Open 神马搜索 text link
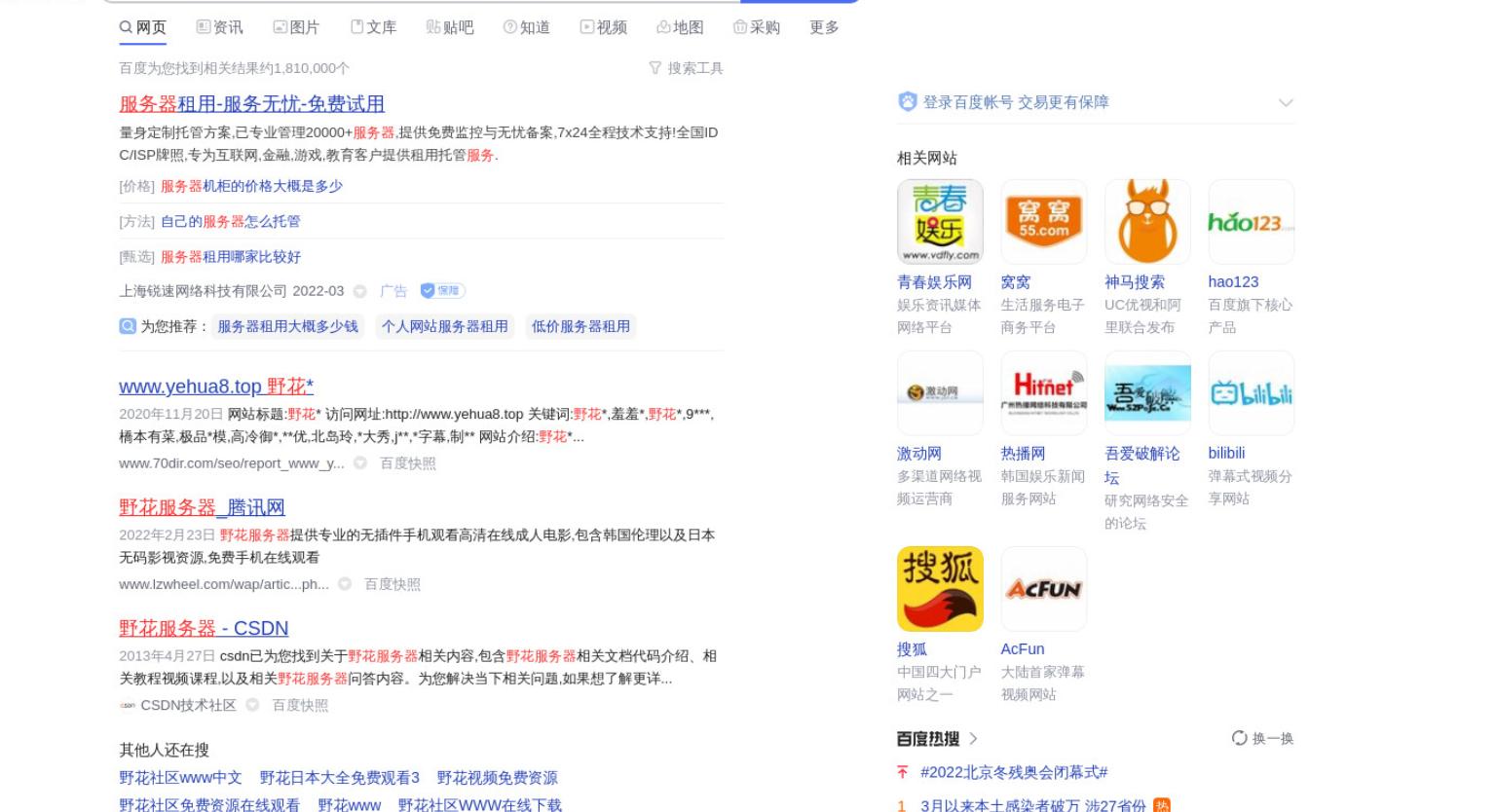This screenshot has width=1496, height=812. 1134,281
